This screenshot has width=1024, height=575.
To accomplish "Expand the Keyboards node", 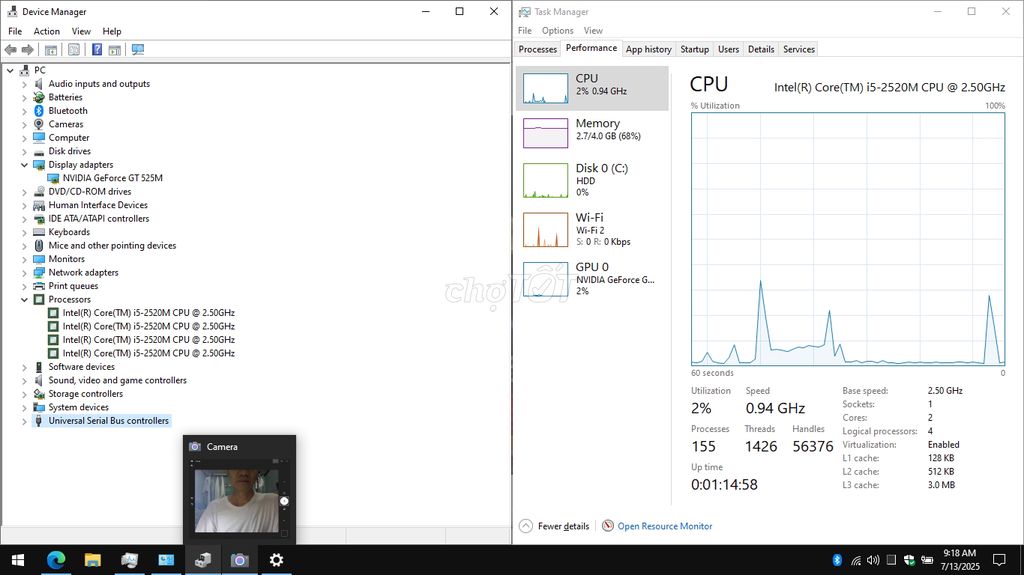I will point(24,233).
